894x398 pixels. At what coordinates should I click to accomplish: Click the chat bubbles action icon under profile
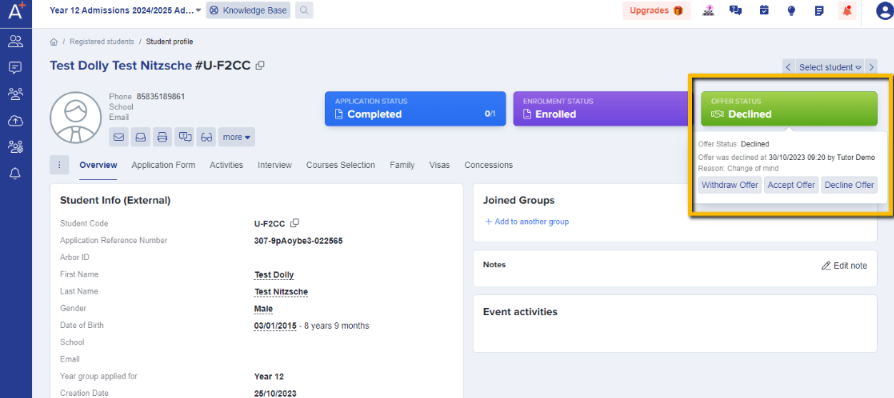[x=184, y=137]
